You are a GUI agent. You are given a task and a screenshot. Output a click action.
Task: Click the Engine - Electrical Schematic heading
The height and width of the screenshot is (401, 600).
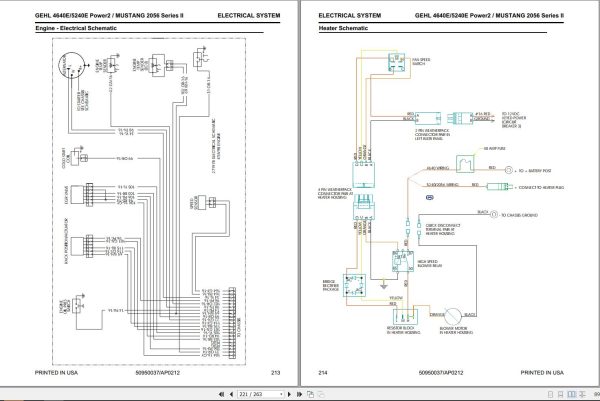(76, 28)
